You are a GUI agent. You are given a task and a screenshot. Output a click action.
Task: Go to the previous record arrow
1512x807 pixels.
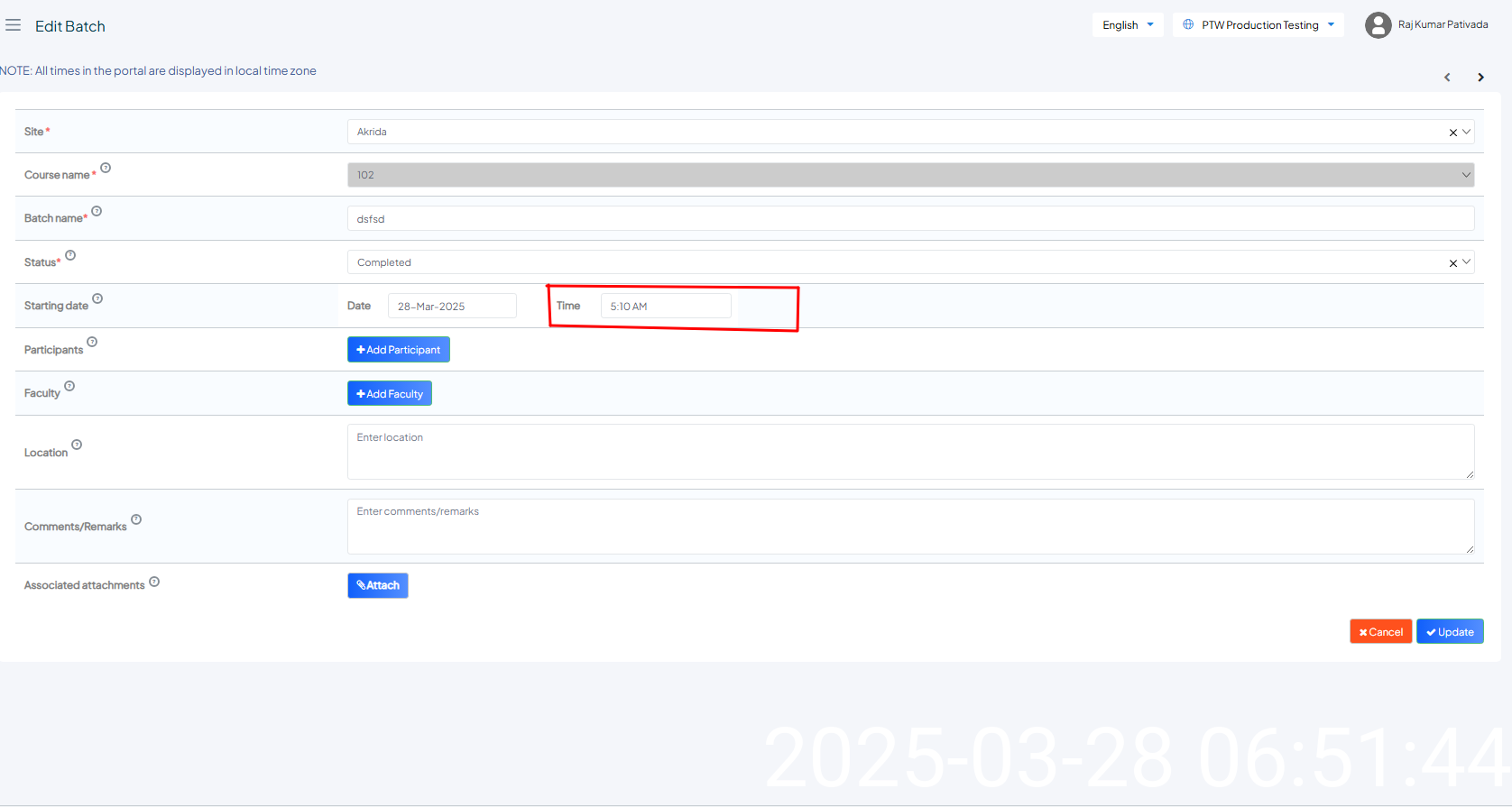[x=1447, y=78]
